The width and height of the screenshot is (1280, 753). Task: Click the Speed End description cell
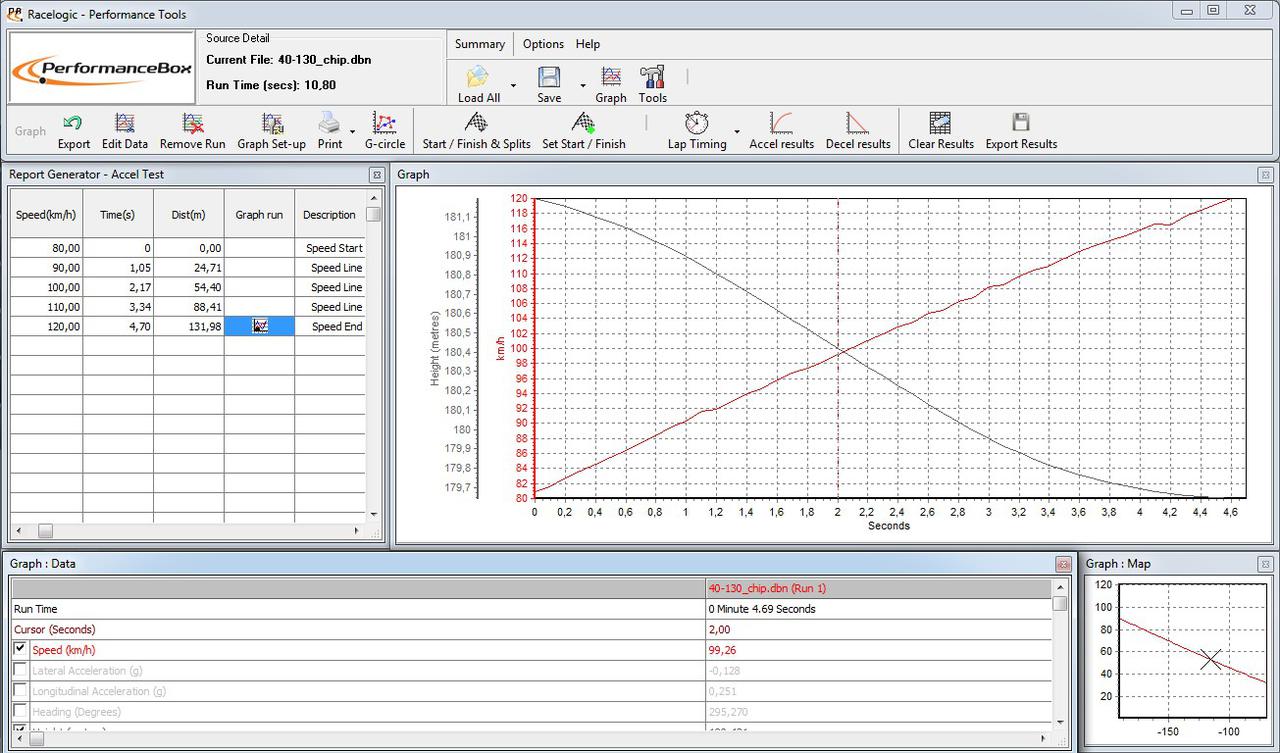coord(330,326)
